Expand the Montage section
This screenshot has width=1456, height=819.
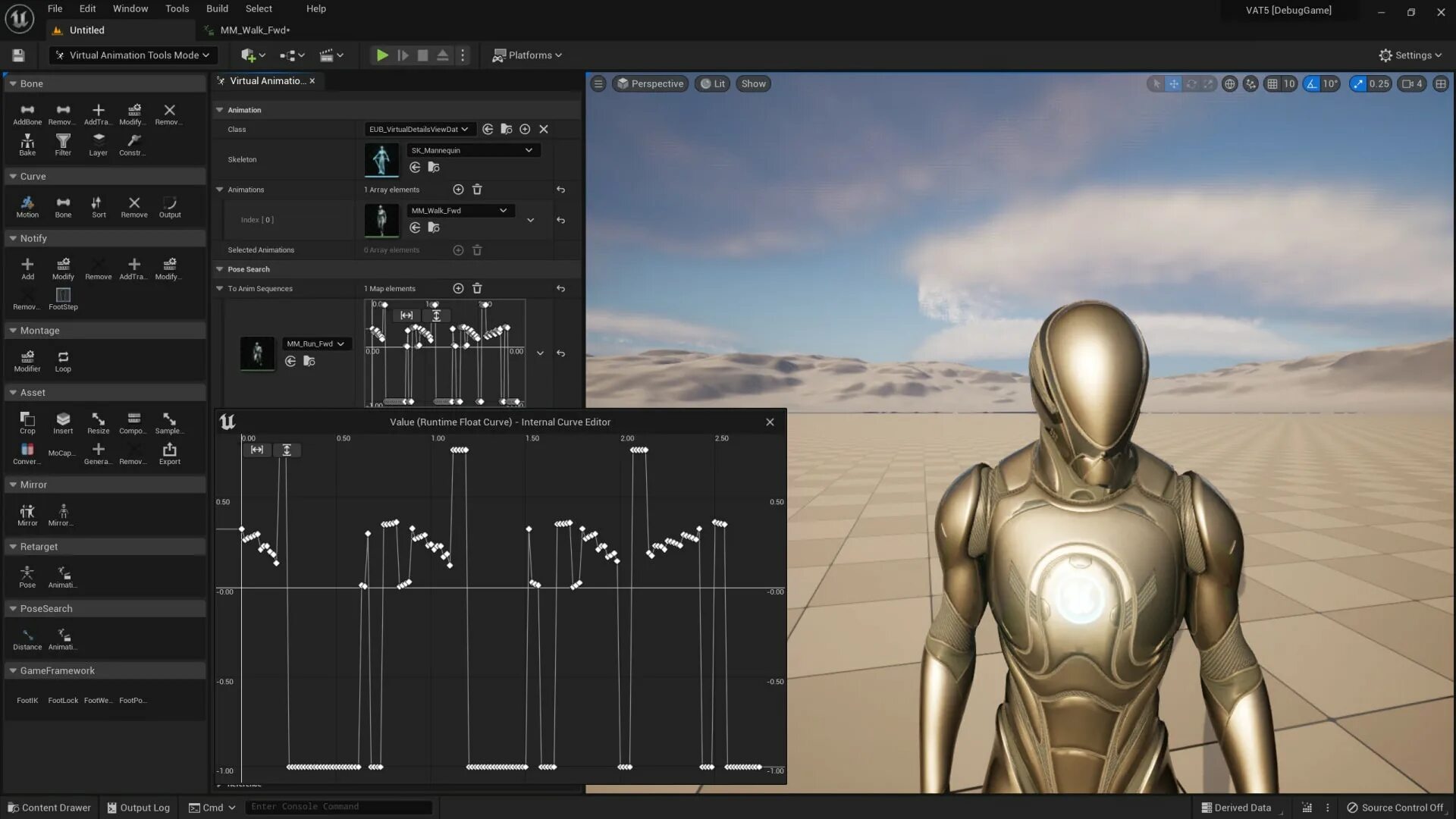click(12, 330)
